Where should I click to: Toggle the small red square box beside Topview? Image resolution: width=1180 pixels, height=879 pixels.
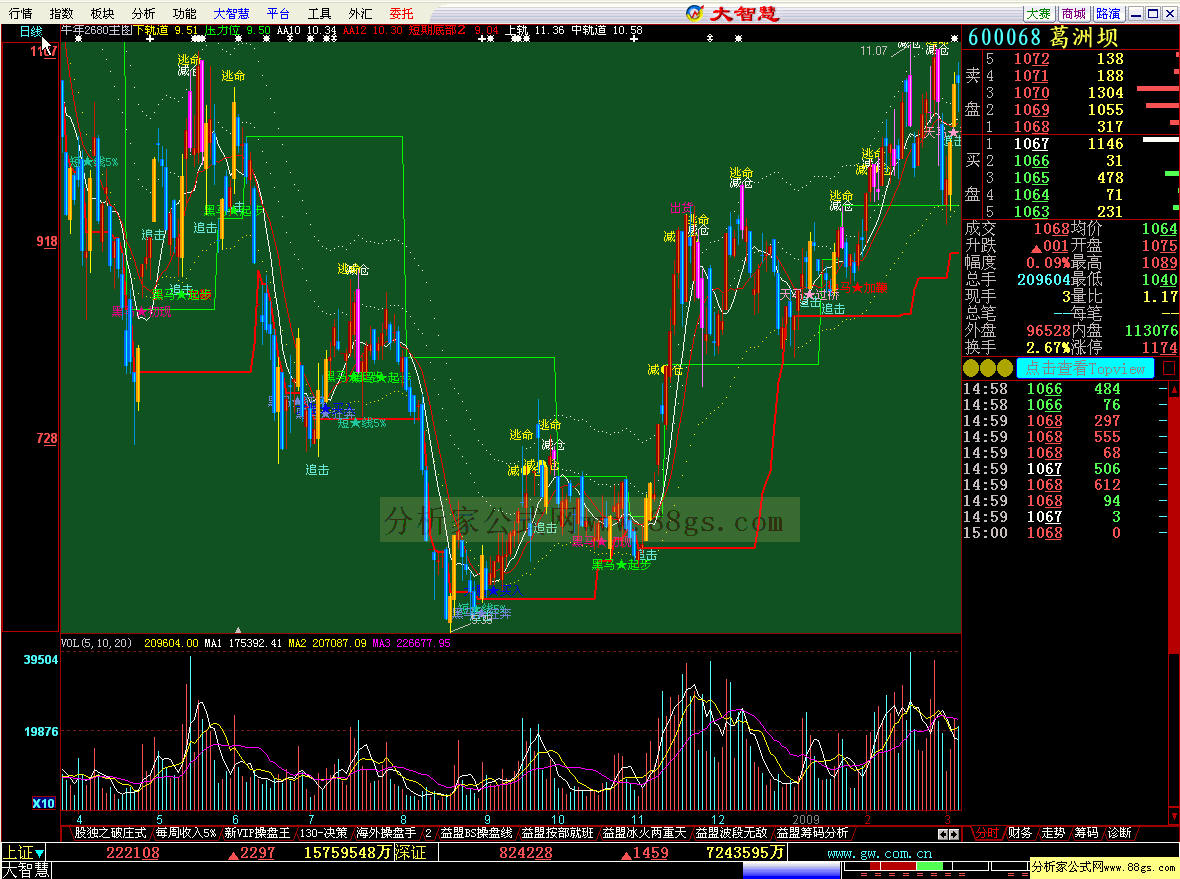1169,368
